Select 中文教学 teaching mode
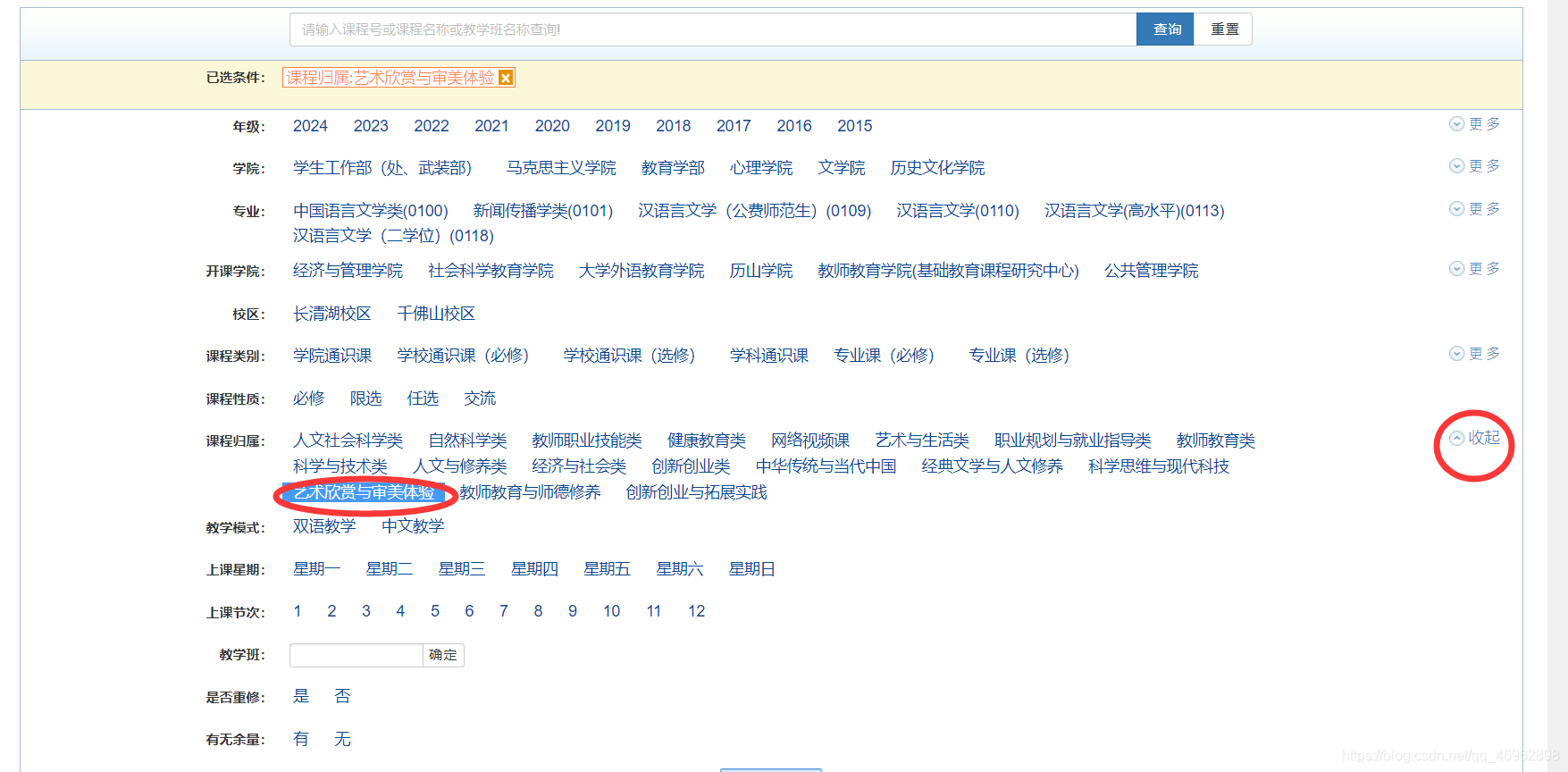 coord(413,526)
